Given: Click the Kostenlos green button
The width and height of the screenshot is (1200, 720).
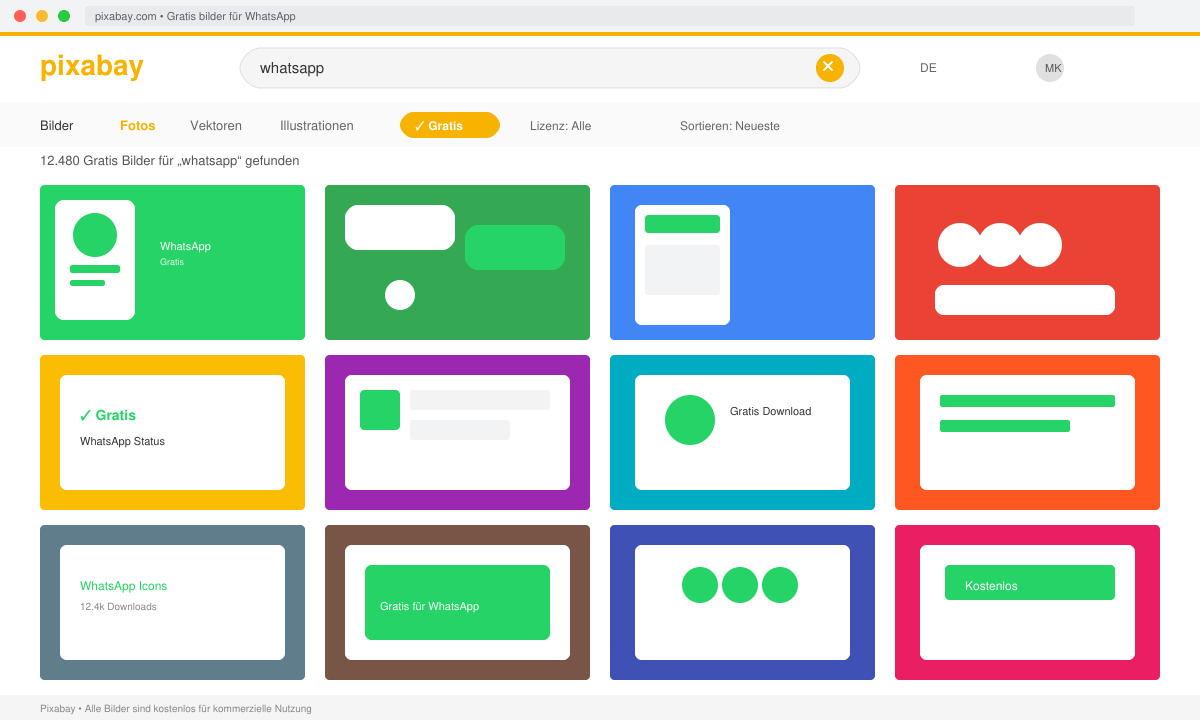Looking at the screenshot, I should point(1030,582).
